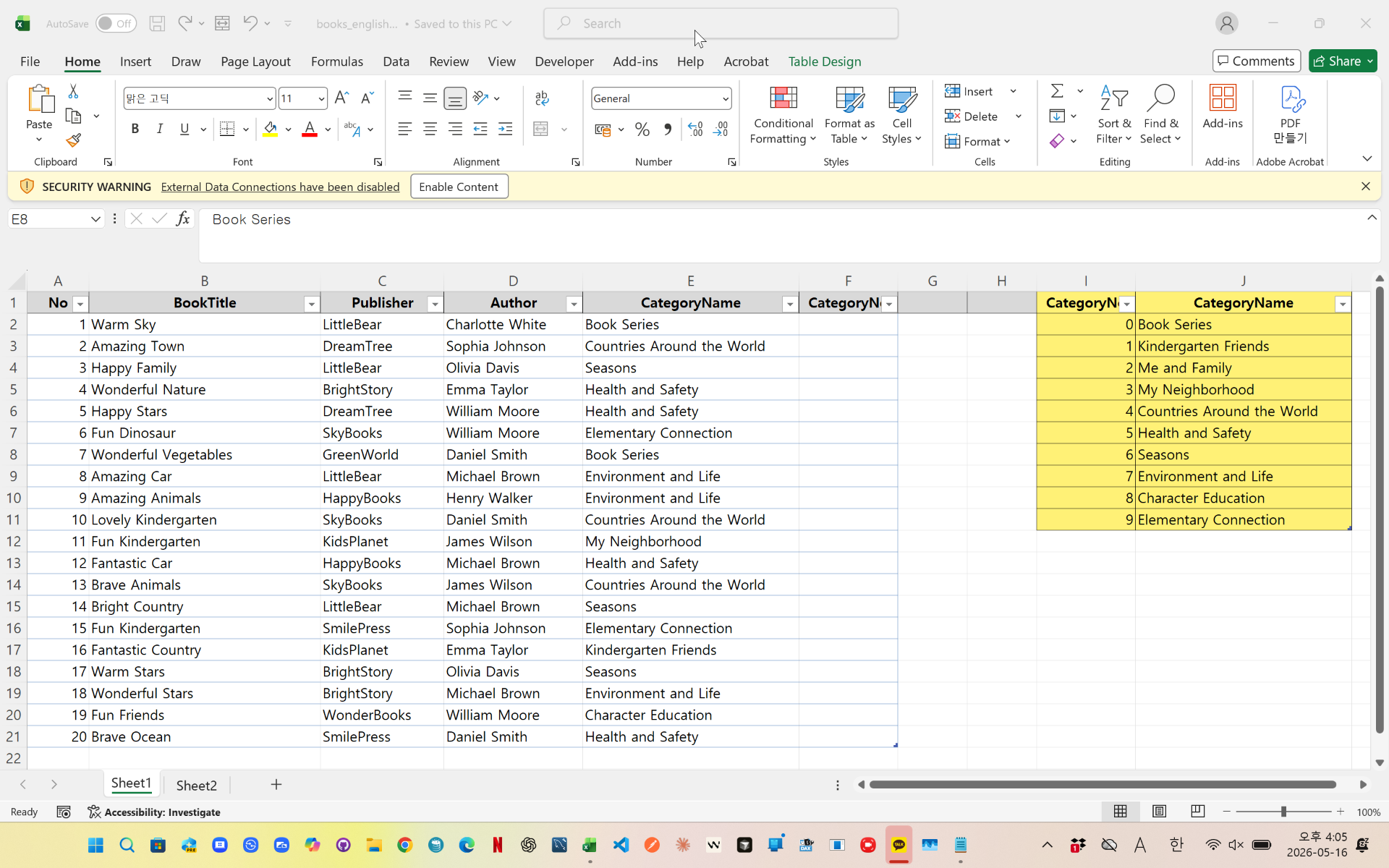
Task: Toggle Bold formatting
Action: click(x=135, y=129)
